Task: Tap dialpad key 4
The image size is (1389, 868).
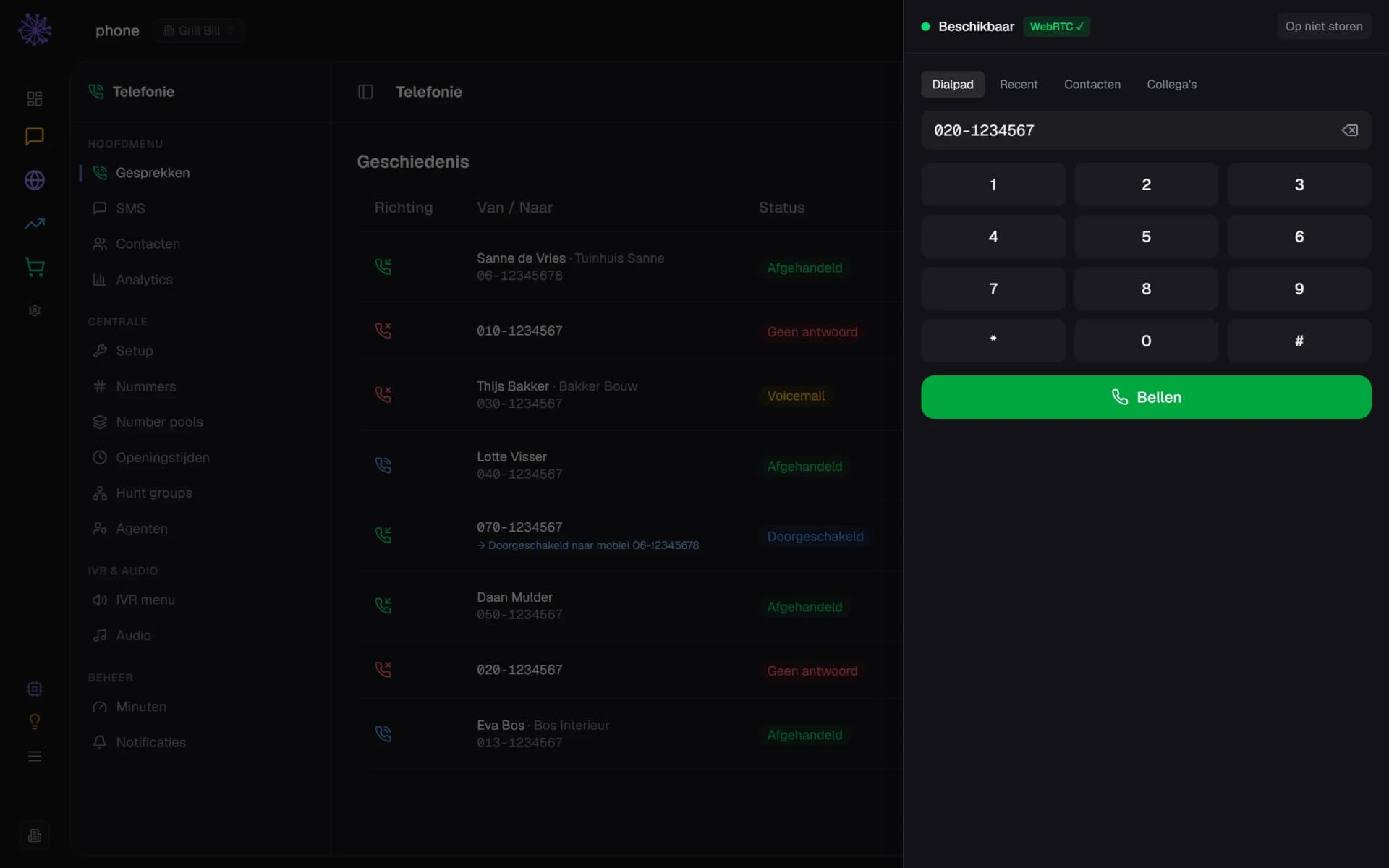Action: (993, 237)
